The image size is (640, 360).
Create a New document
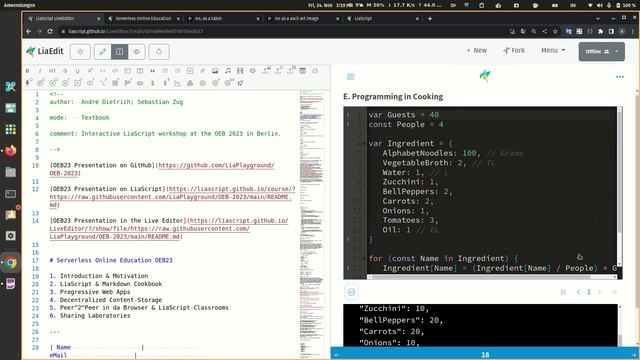tap(477, 51)
